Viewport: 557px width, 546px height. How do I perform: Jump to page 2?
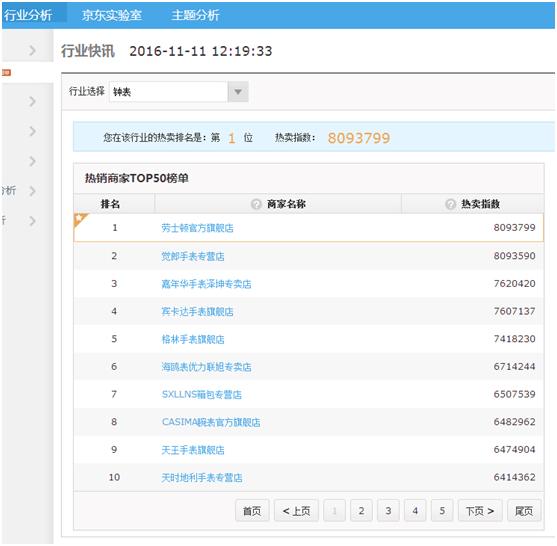point(361,511)
